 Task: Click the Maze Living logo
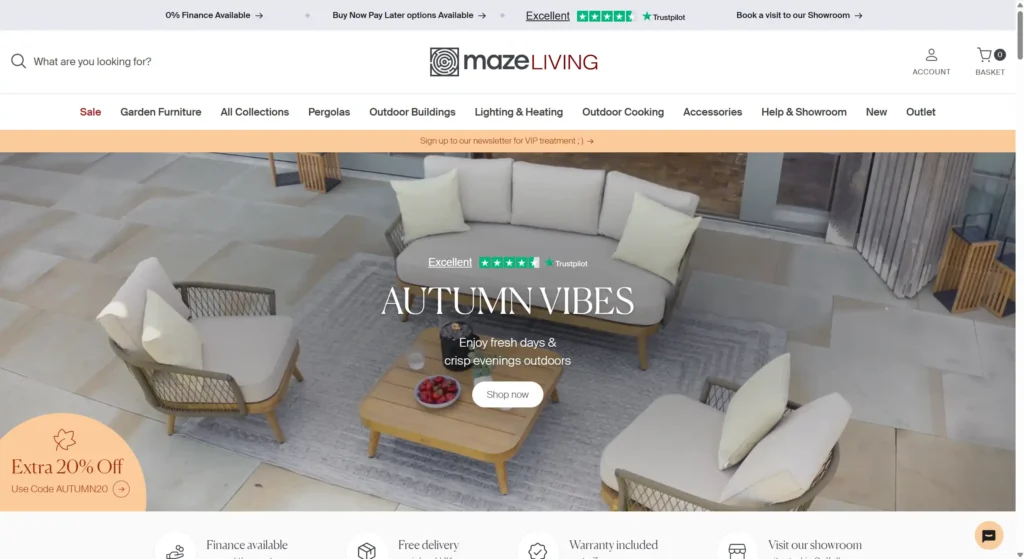point(513,62)
